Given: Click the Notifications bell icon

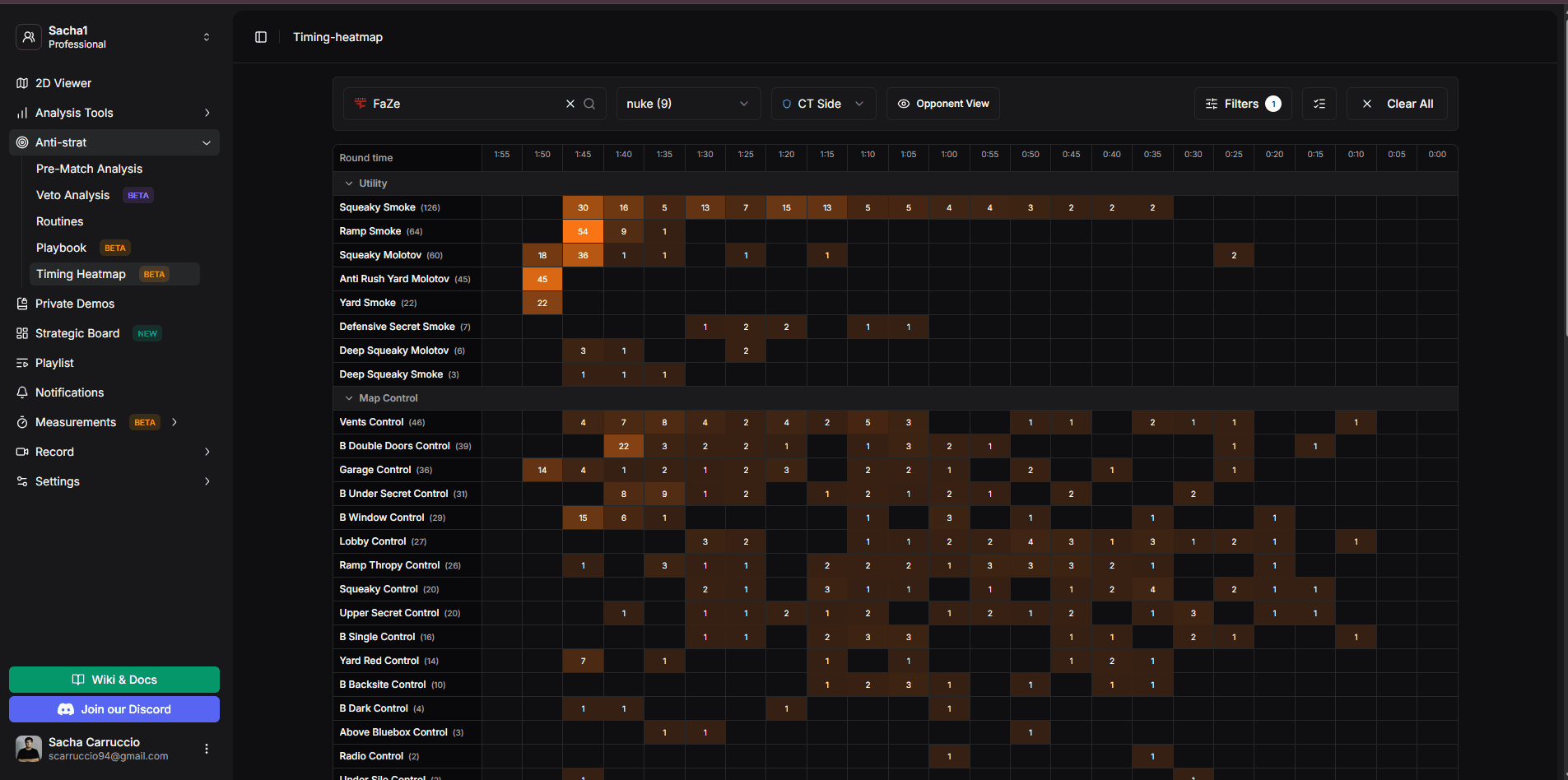Looking at the screenshot, I should click(x=21, y=392).
